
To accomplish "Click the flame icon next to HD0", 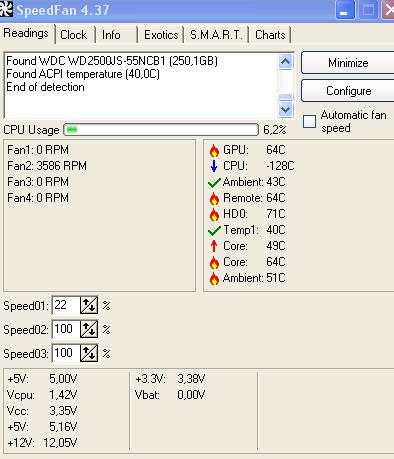I will pyautogui.click(x=214, y=214).
